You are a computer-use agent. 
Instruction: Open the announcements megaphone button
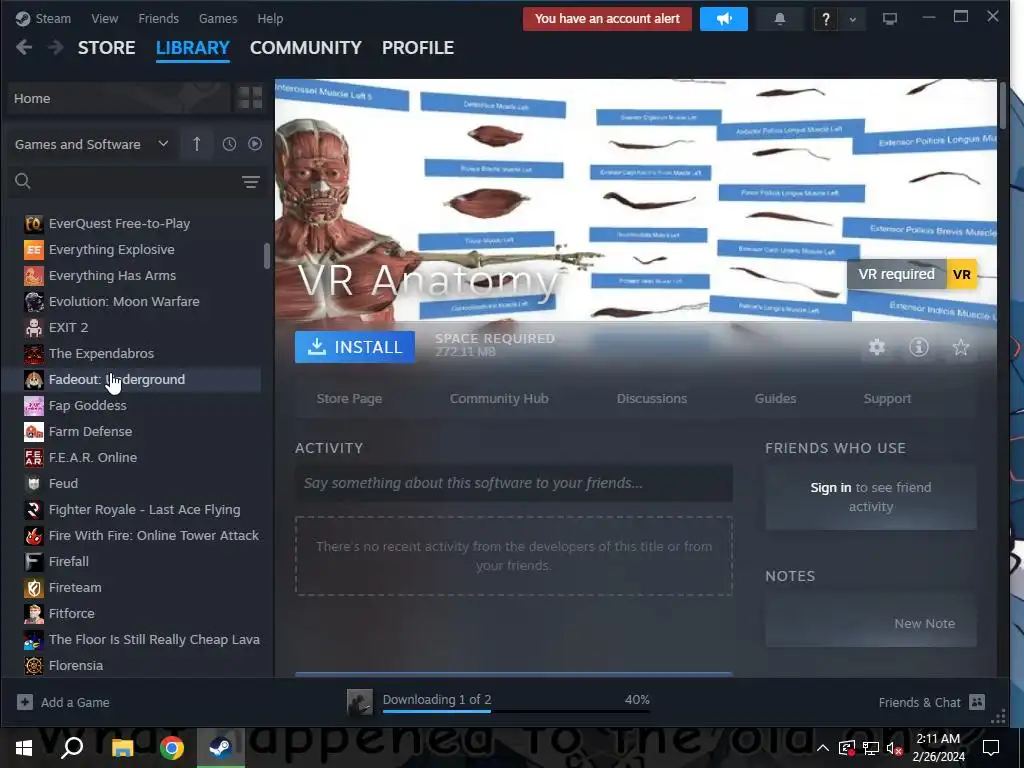click(724, 19)
